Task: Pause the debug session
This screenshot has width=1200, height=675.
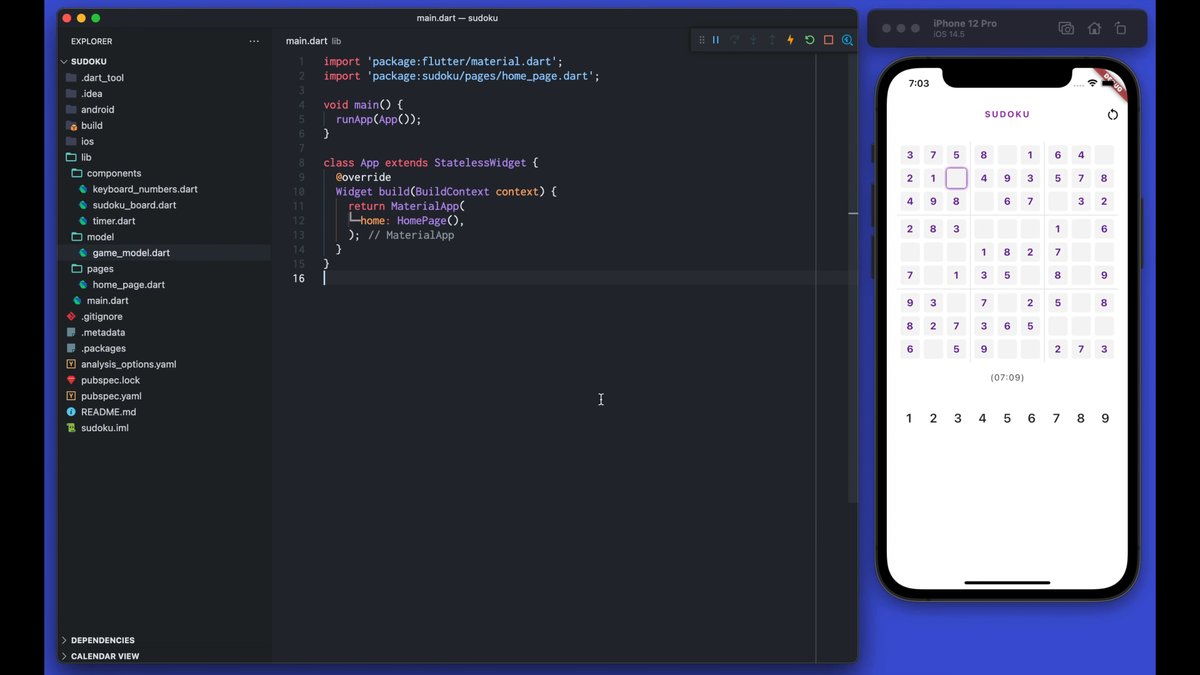Action: [716, 40]
